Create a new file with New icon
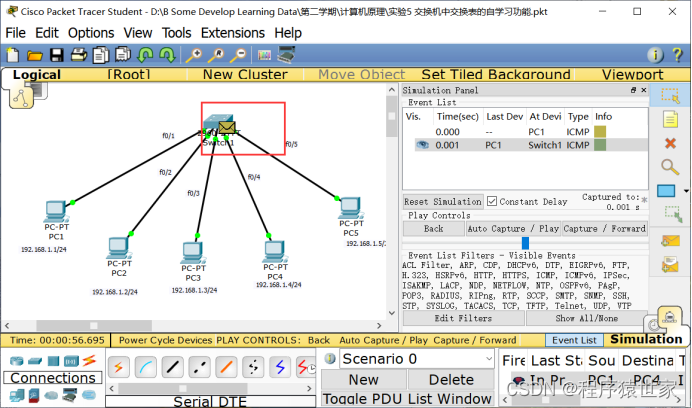Image resolution: width=692 pixels, height=408 pixels. pyautogui.click(x=12, y=55)
